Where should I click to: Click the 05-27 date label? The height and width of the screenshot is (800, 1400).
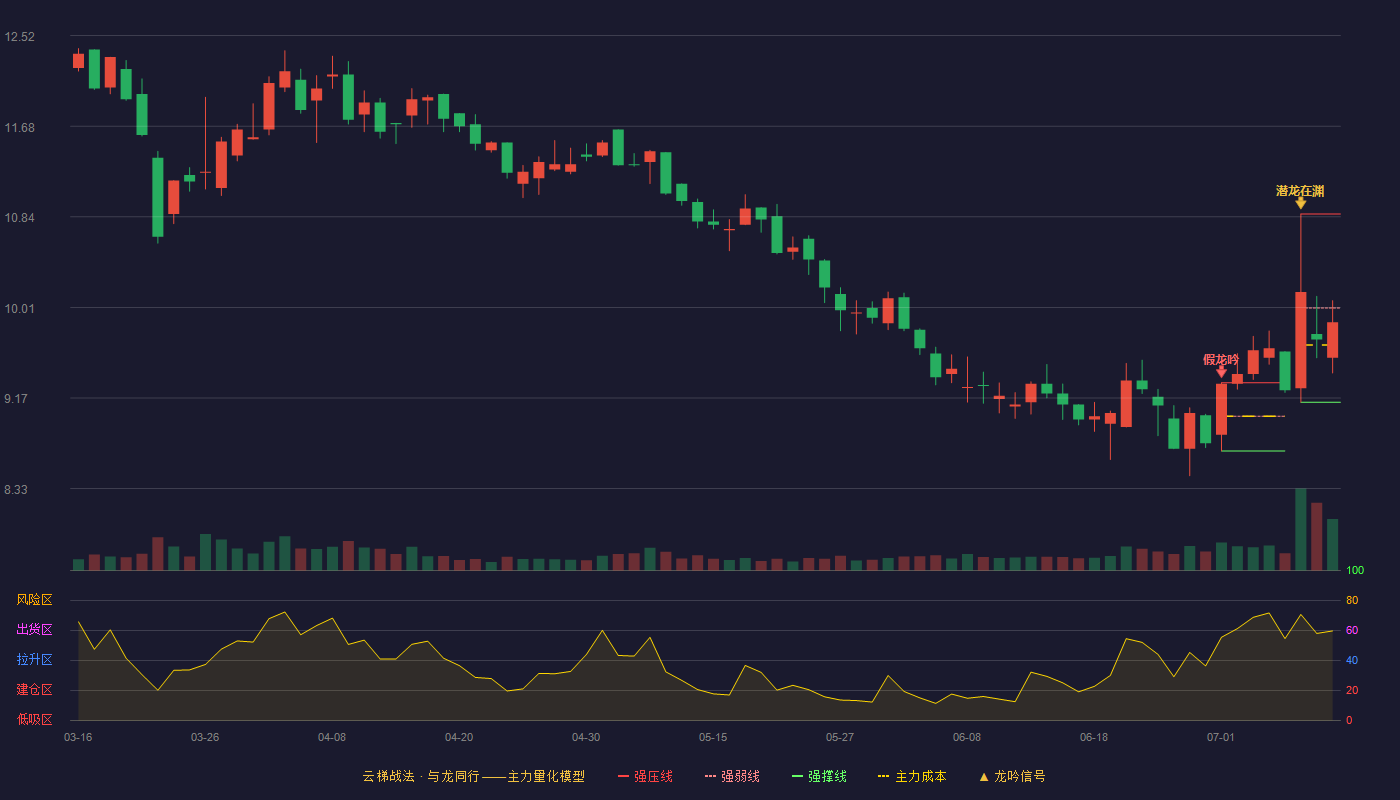[x=840, y=737]
